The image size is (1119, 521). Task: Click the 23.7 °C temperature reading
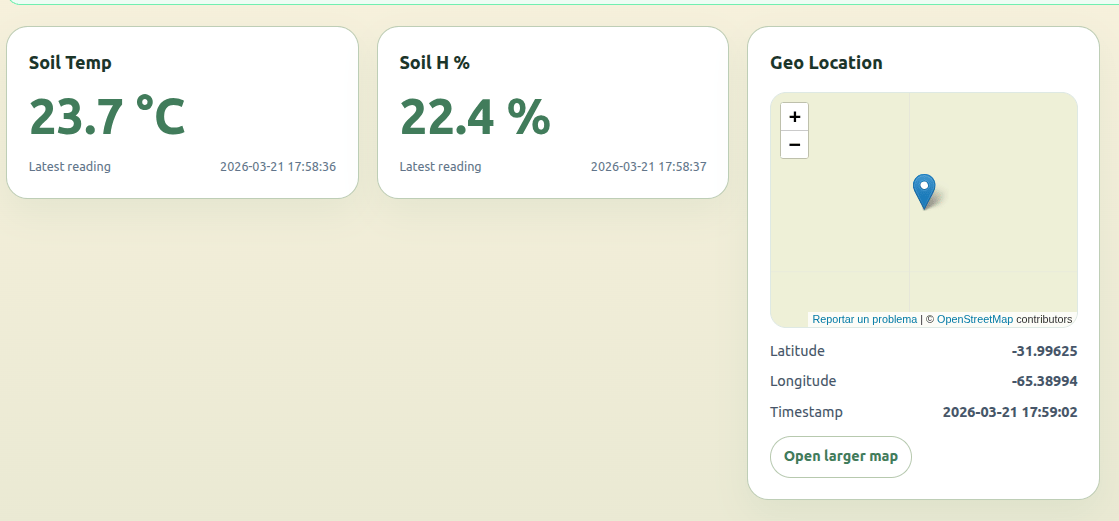tap(107, 117)
